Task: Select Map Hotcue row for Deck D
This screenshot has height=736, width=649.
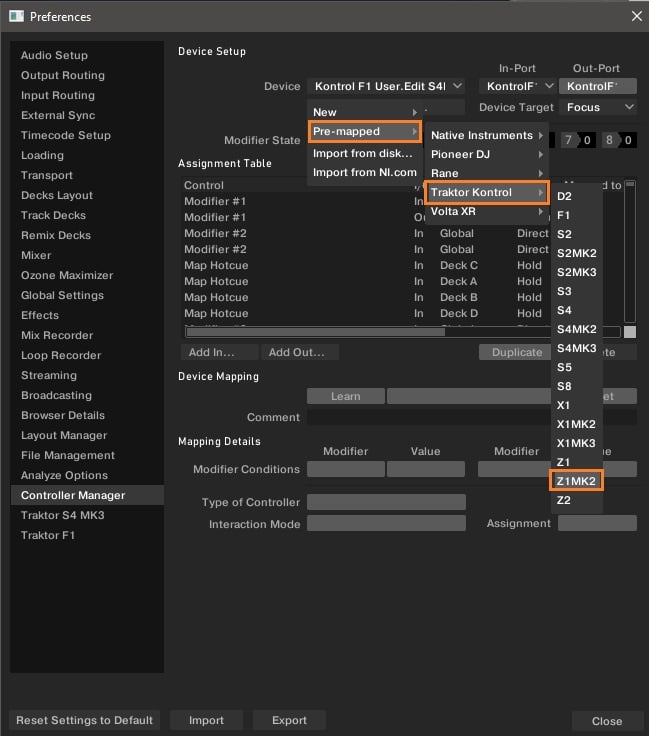Action: [366, 314]
